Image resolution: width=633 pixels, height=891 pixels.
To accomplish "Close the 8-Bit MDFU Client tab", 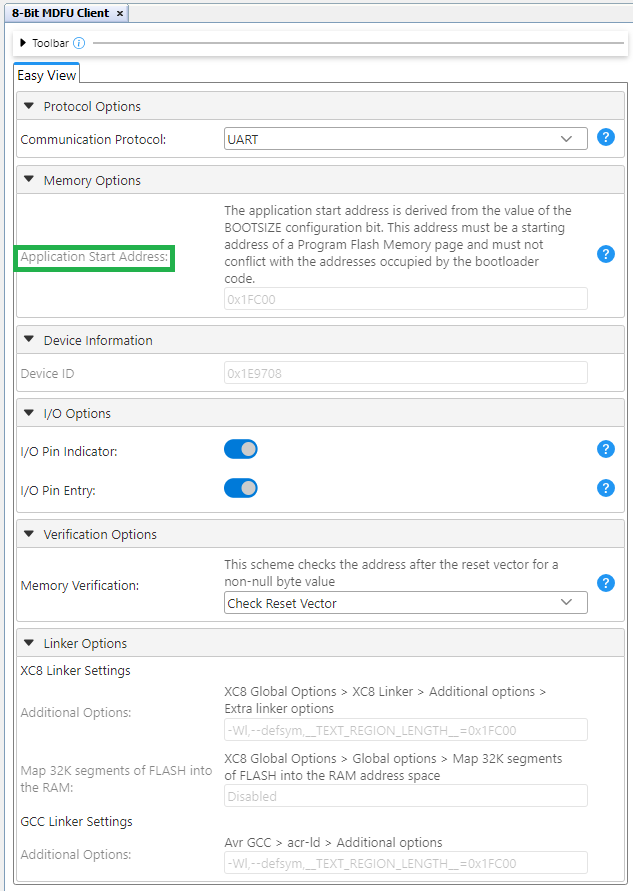I will pos(120,13).
